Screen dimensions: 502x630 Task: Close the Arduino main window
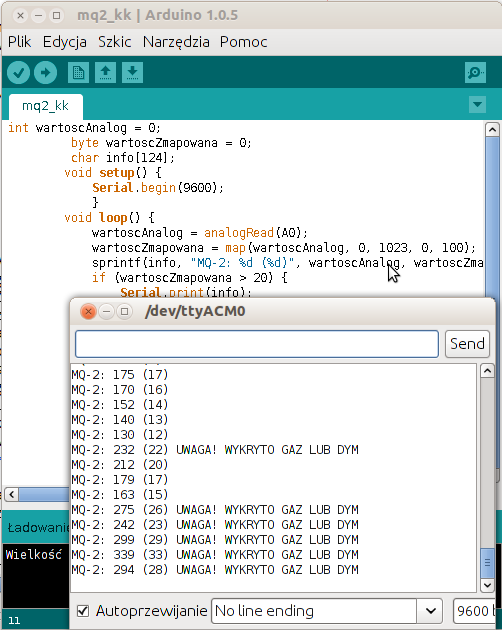[20, 15]
